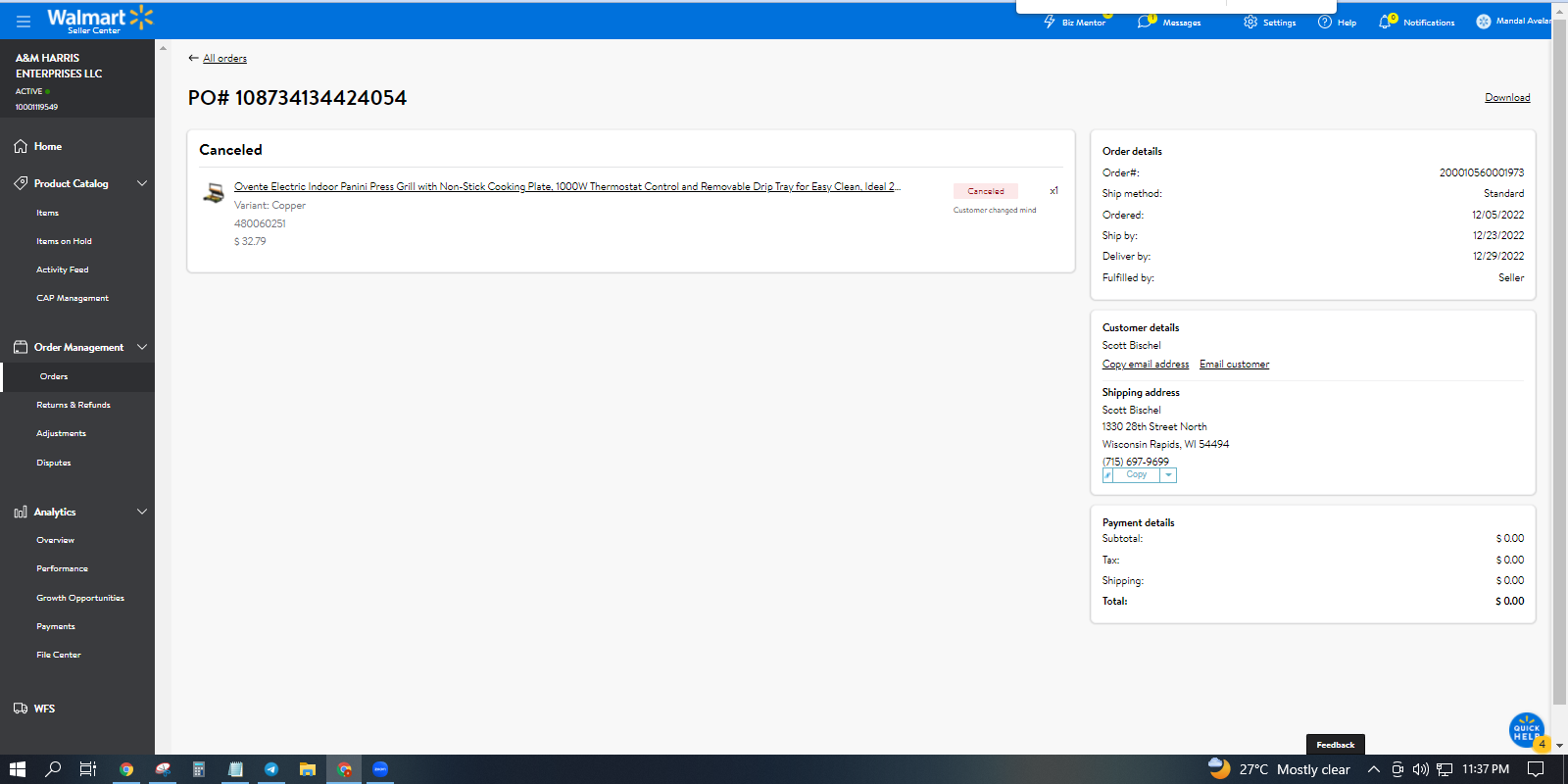Open Items on Hold page

[x=64, y=241]
